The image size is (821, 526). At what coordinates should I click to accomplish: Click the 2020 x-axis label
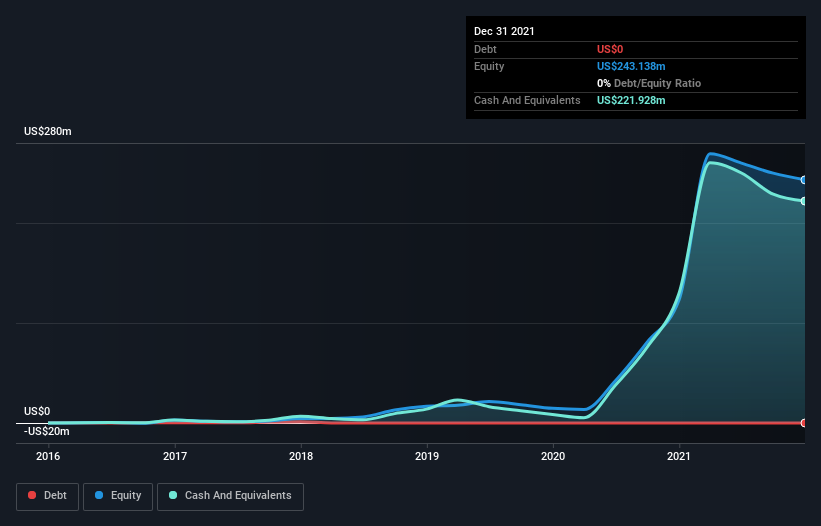[553, 456]
